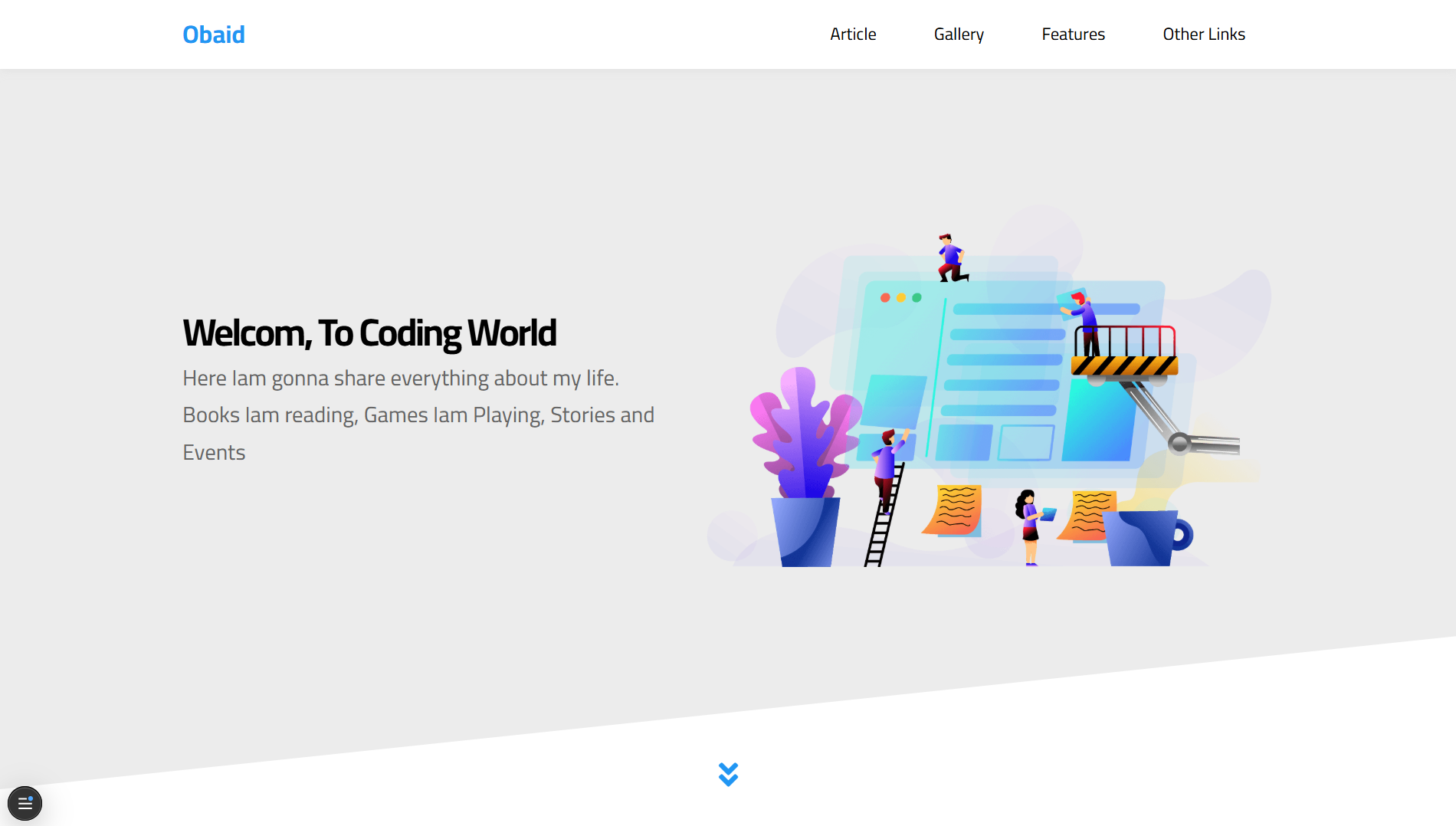This screenshot has height=826, width=1456.
Task: Click the line starting 'Here Iam gonna share'
Action: point(401,378)
